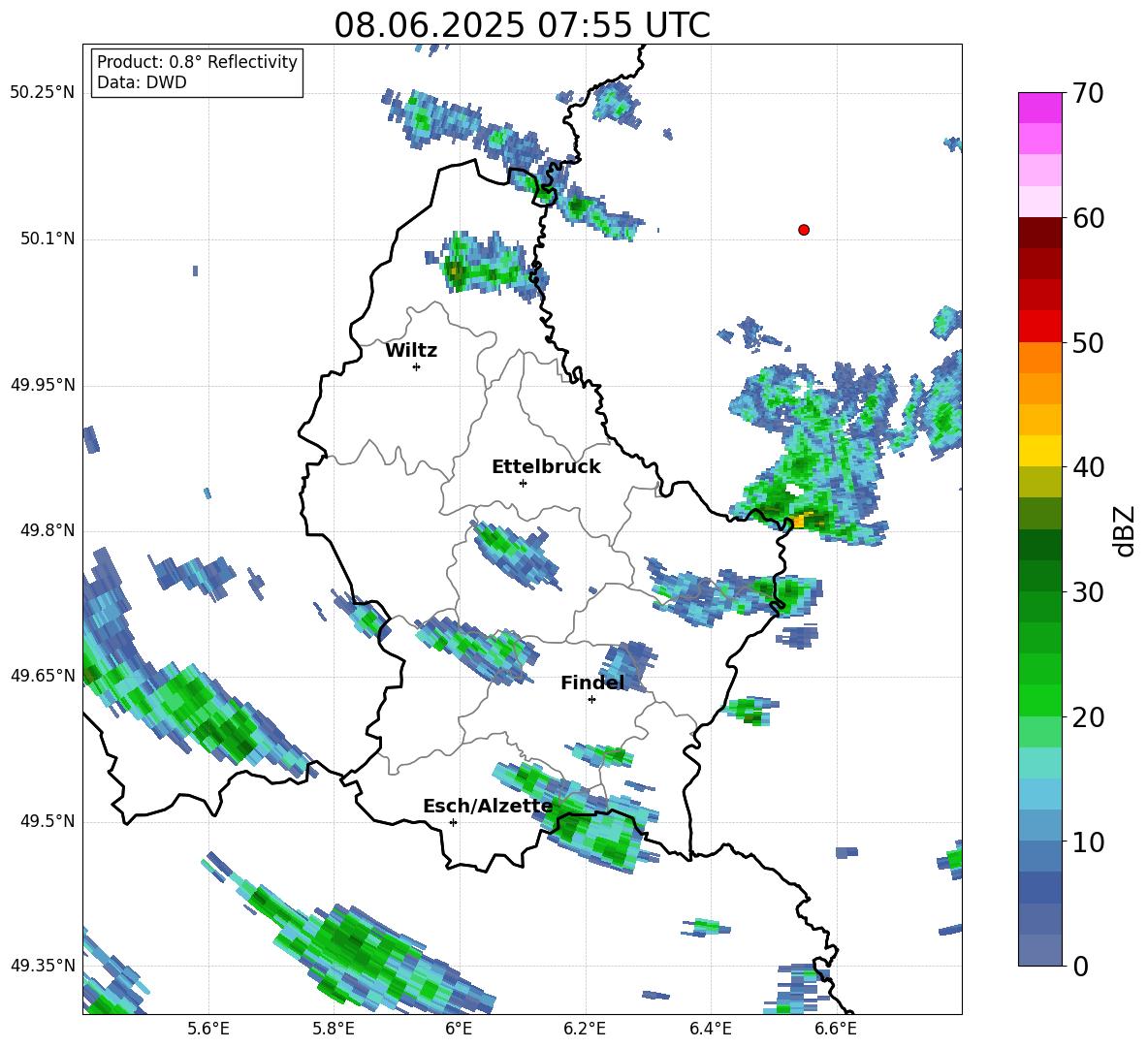Click the yellow colorbar segment above 40

[1039, 451]
